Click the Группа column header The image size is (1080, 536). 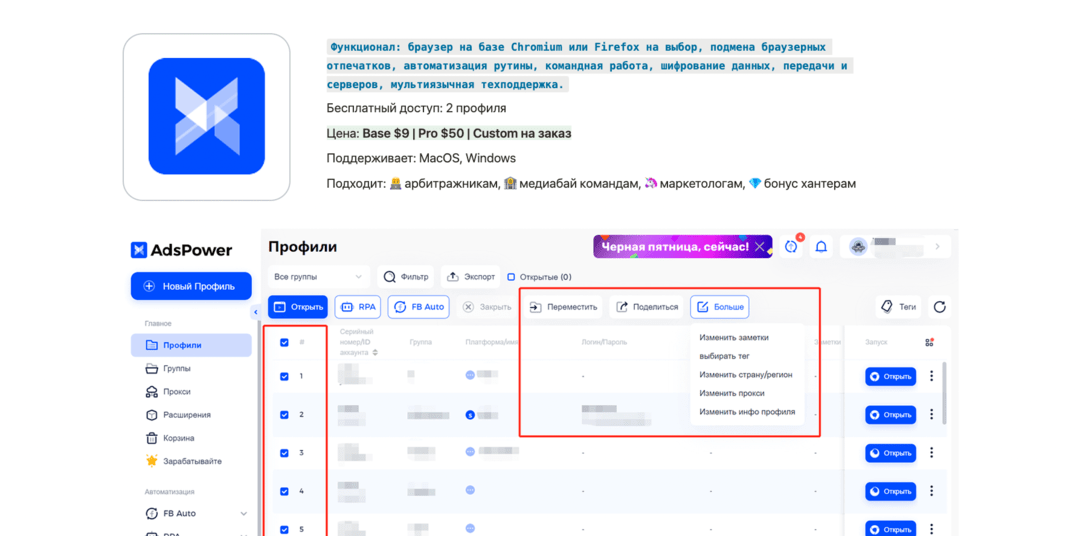point(420,342)
